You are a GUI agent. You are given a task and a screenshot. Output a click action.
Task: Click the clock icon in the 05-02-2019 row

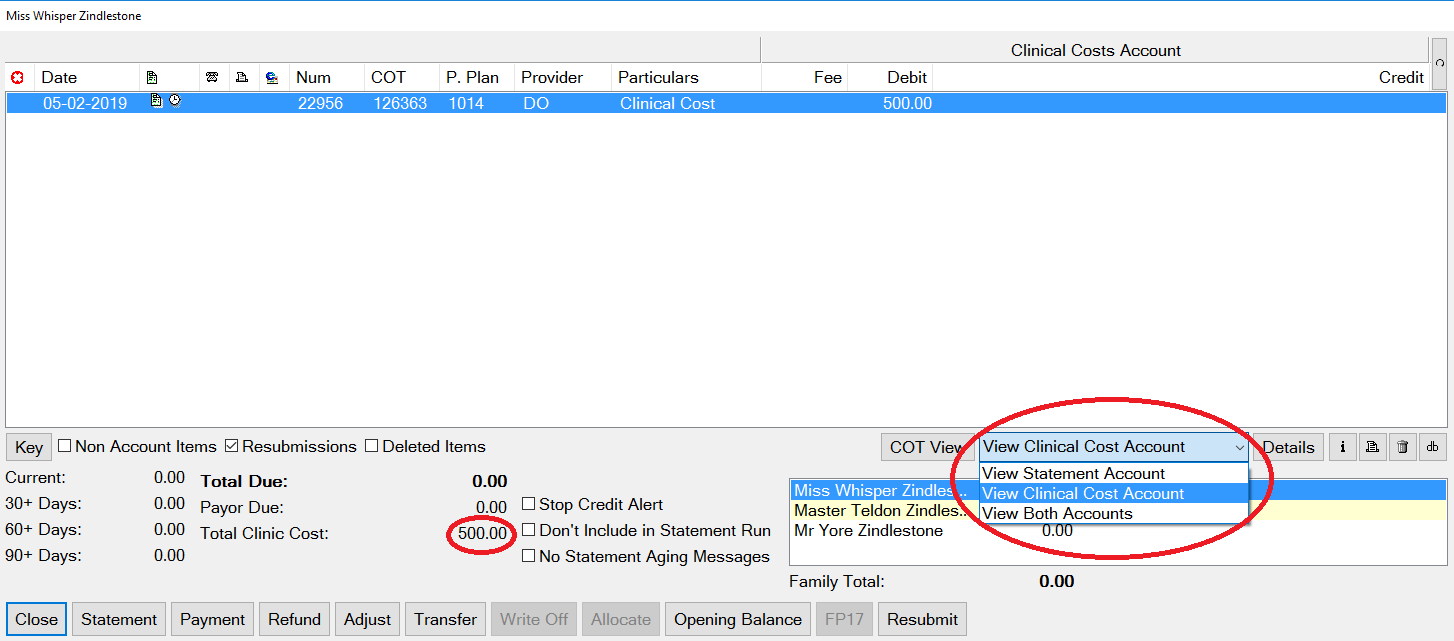coord(174,101)
